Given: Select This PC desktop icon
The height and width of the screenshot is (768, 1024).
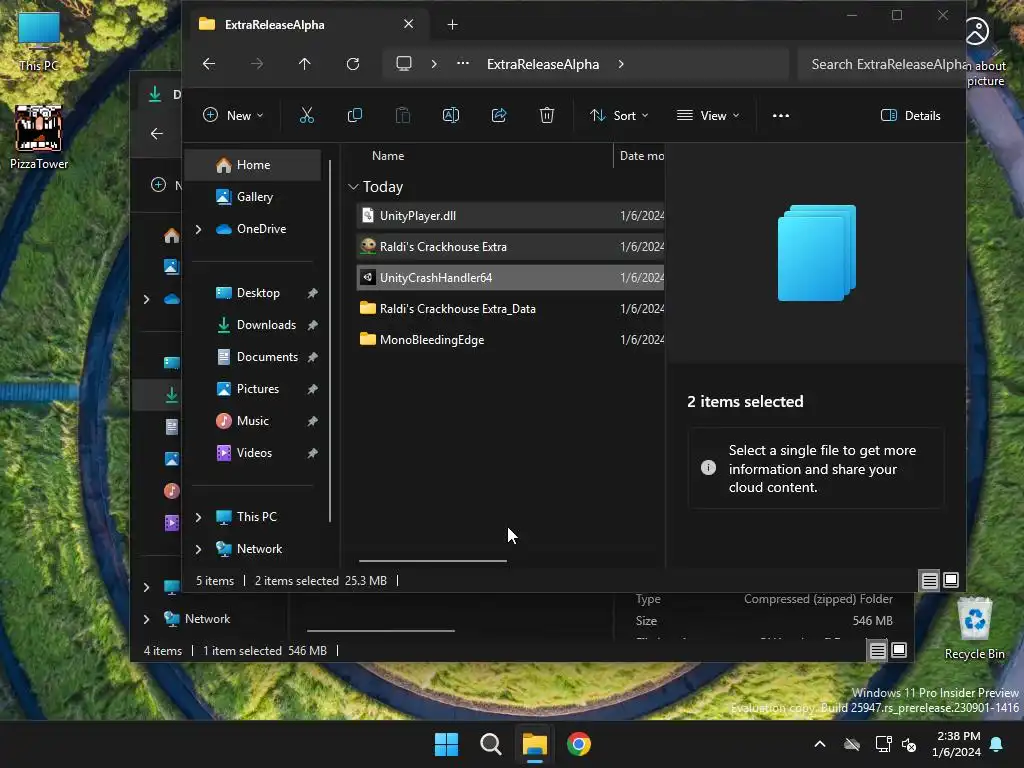Looking at the screenshot, I should 39,41.
